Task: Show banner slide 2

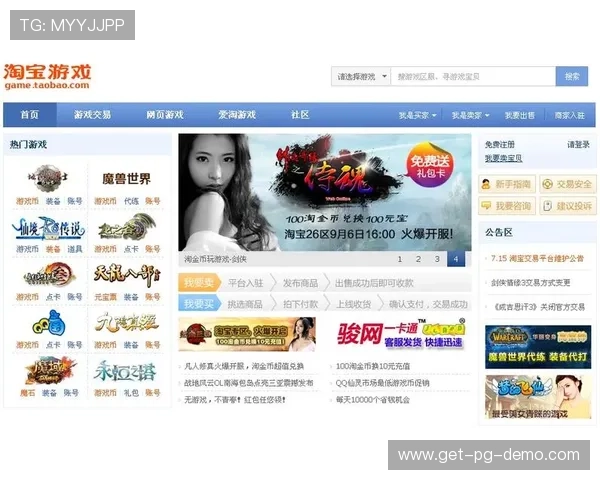Action: click(418, 259)
